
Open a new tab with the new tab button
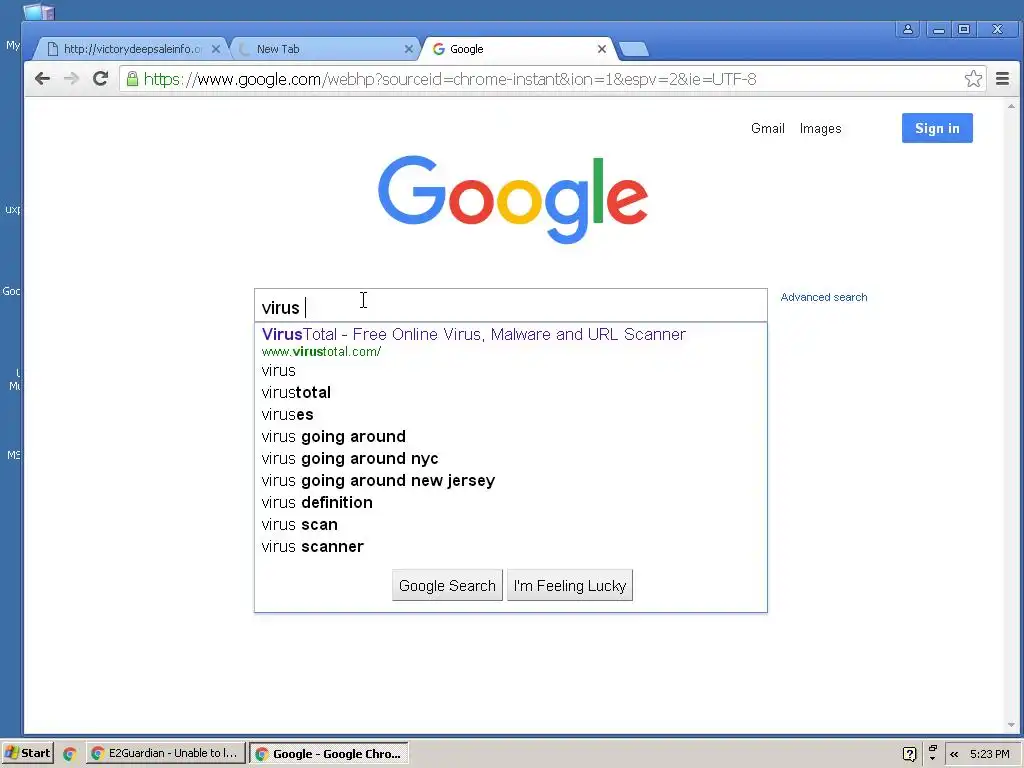(633, 49)
